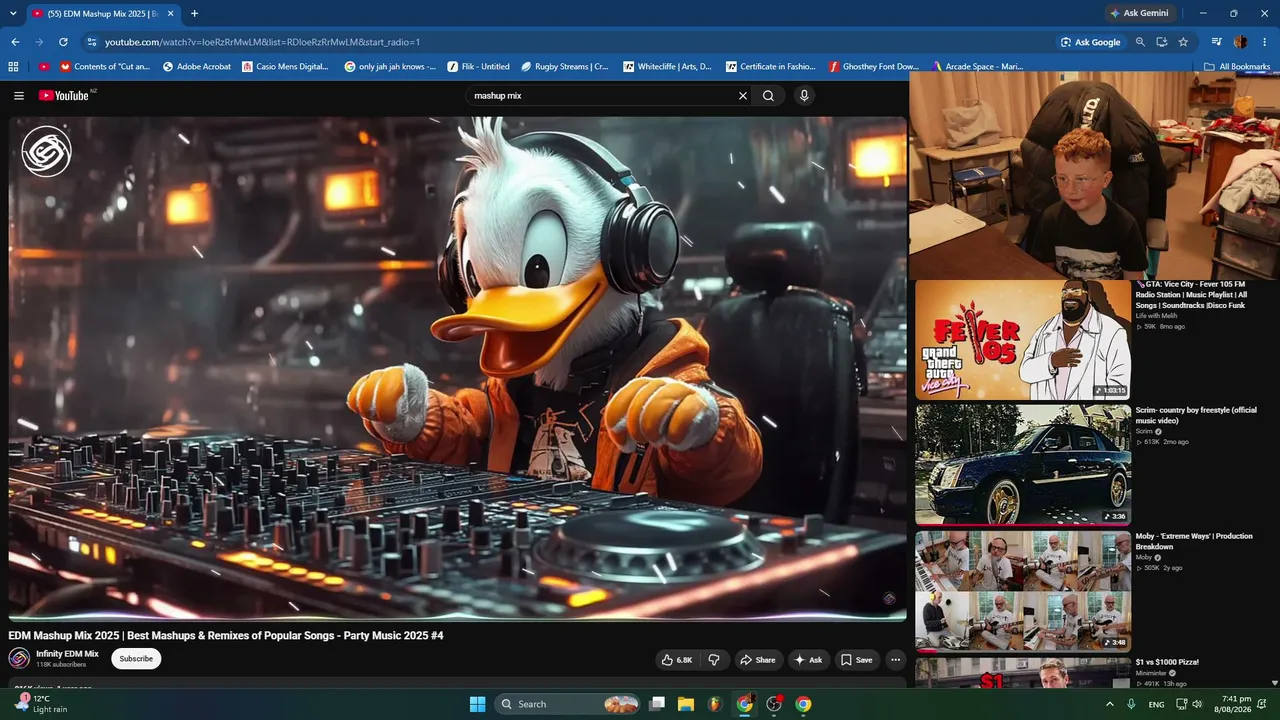Open the YouTube bookmark icon in bookmarks bar
Image resolution: width=1280 pixels, height=720 pixels.
(x=43, y=67)
